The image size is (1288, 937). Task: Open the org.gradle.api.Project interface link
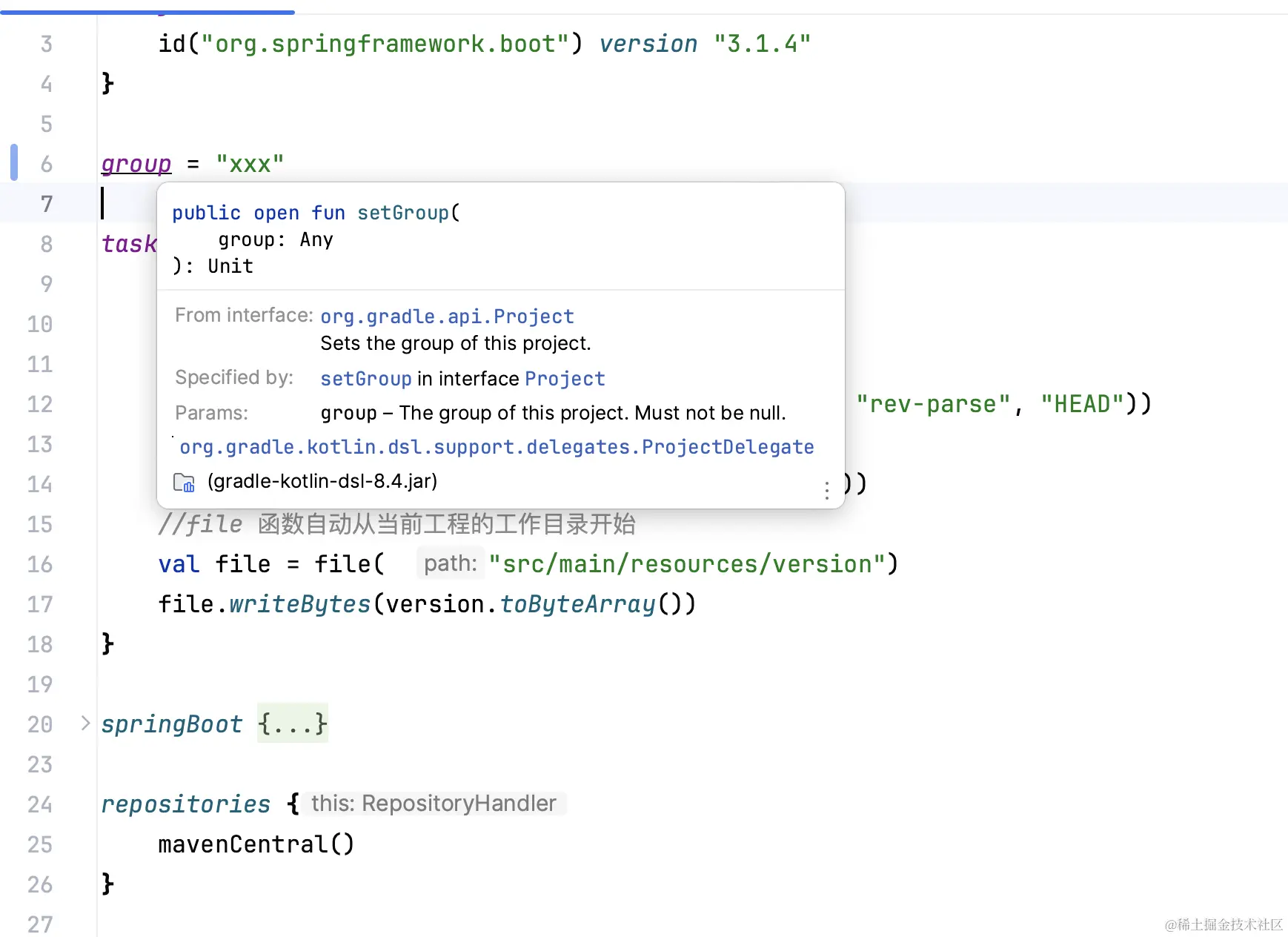pyautogui.click(x=447, y=317)
